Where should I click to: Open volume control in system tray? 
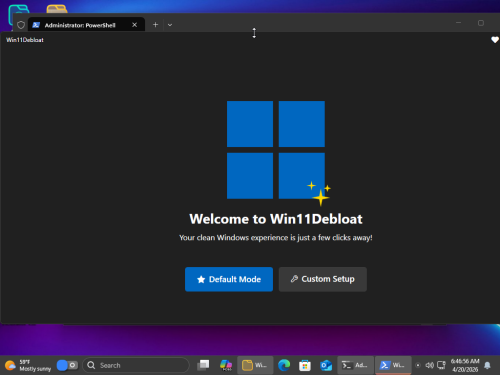click(x=429, y=365)
